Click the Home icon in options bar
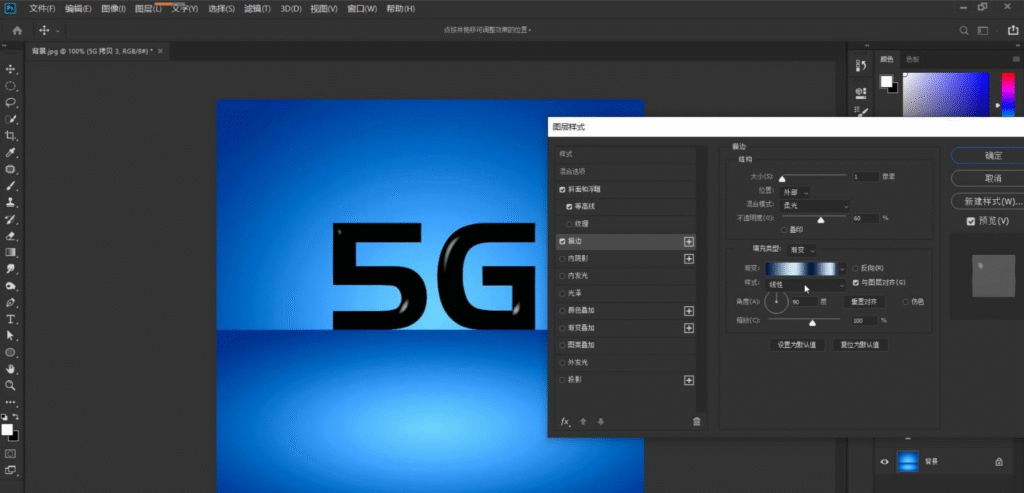This screenshot has width=1024, height=493. coord(18,30)
